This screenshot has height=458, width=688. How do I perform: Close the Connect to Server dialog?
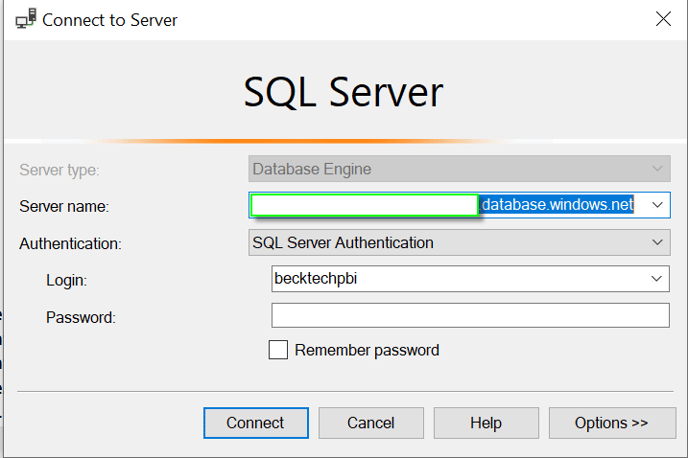(663, 19)
